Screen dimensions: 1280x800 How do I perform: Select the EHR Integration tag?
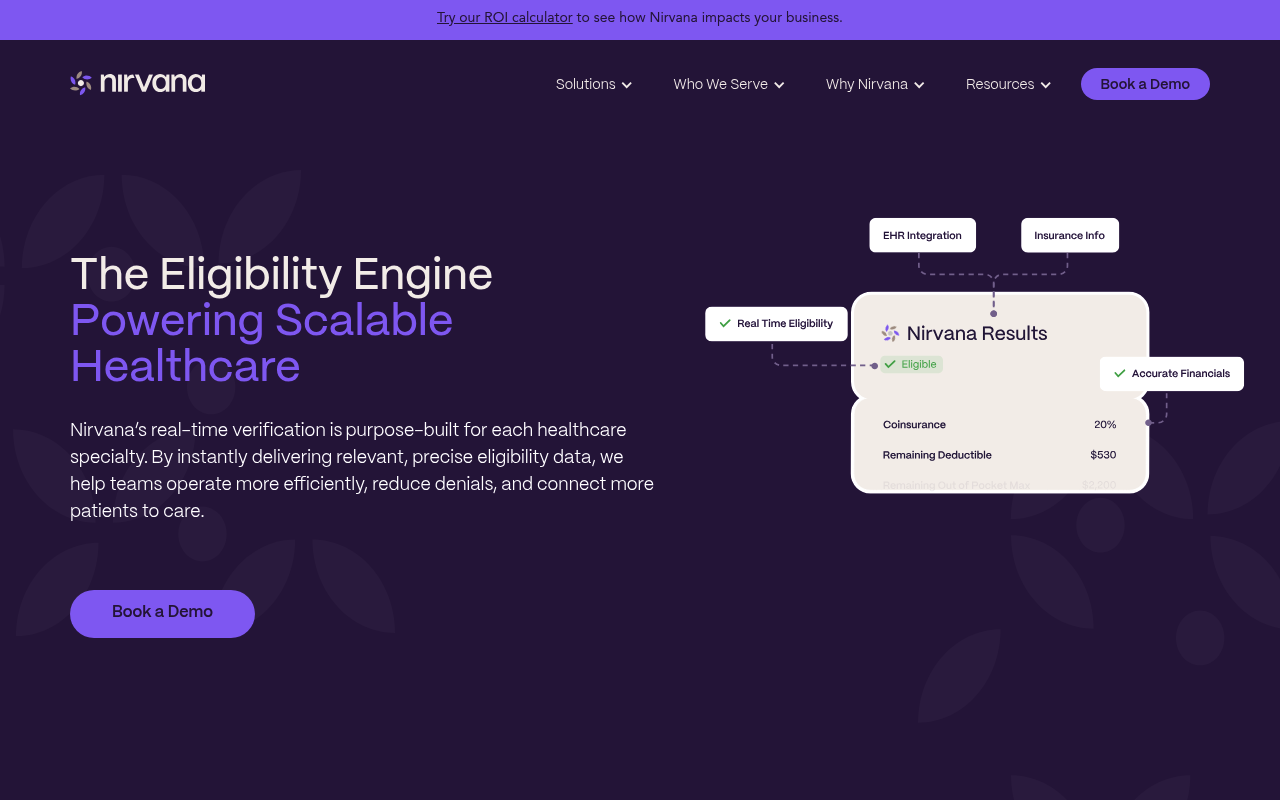[922, 236]
